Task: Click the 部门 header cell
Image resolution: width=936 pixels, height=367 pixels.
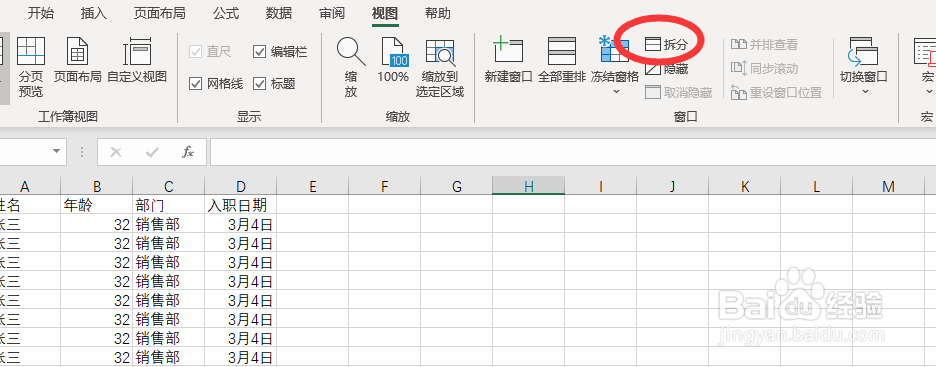Action: tap(168, 205)
